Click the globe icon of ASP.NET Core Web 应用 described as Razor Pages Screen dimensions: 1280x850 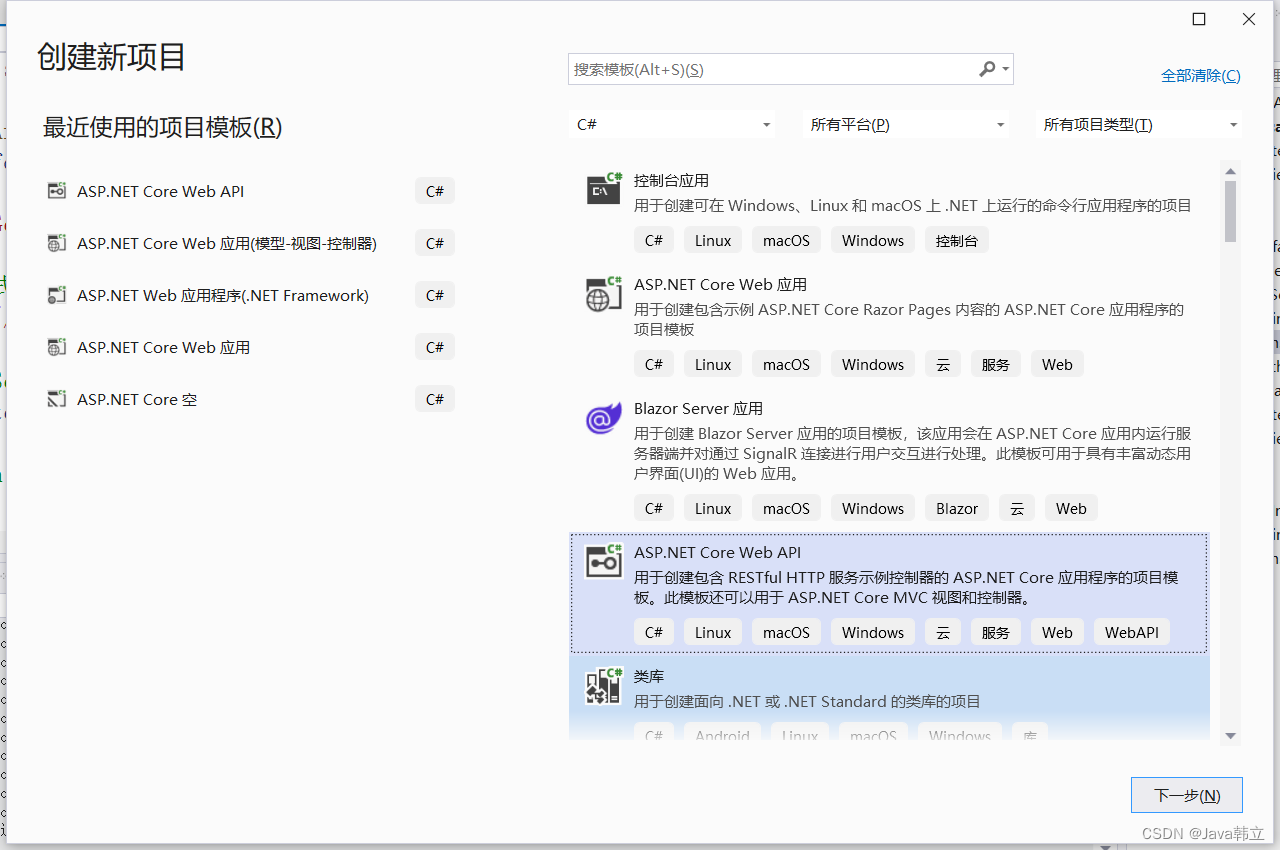[x=604, y=293]
